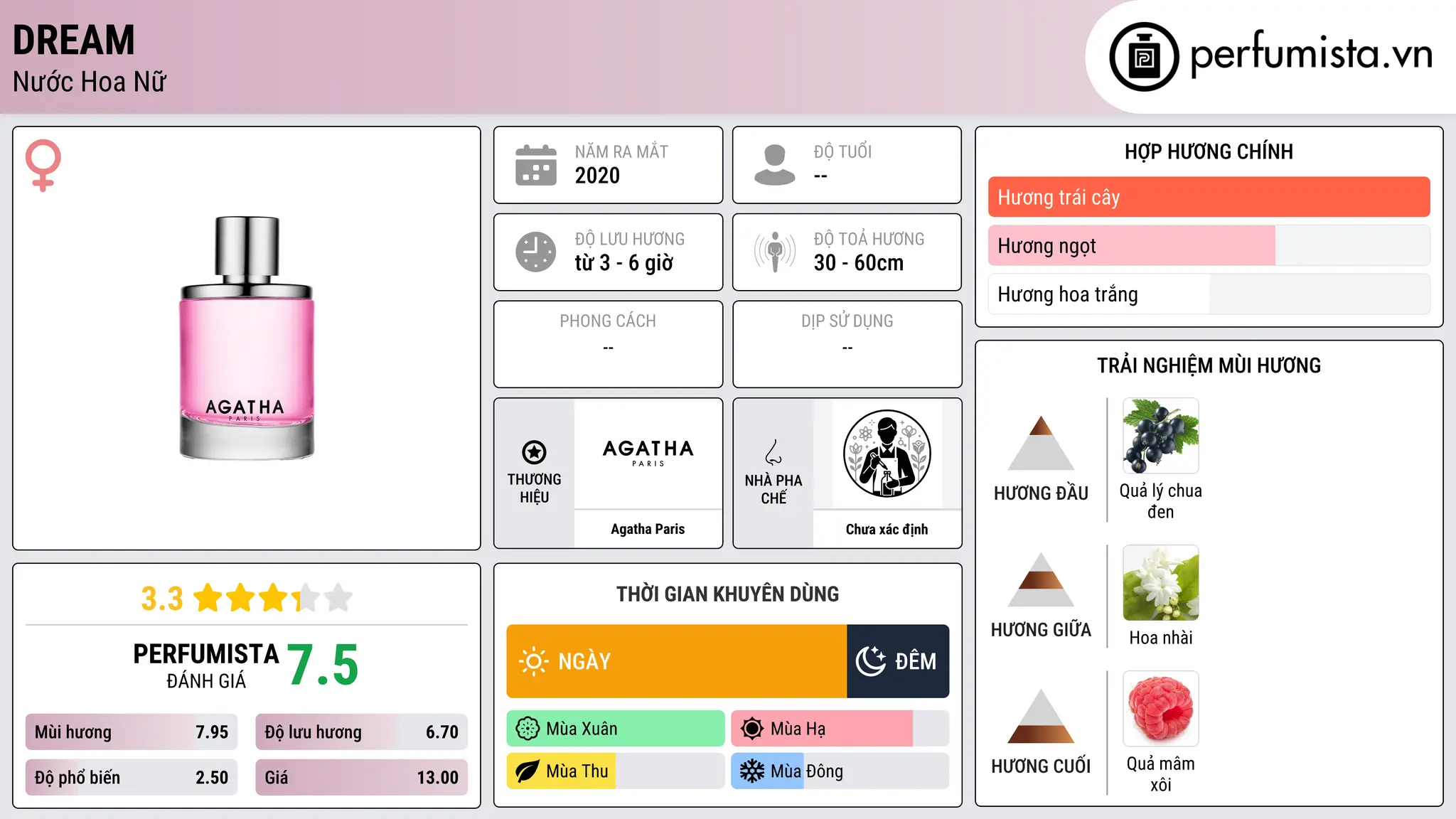Viewport: 1456px width, 819px height.
Task: Click the perfumista.vn site name
Action: point(1311,54)
